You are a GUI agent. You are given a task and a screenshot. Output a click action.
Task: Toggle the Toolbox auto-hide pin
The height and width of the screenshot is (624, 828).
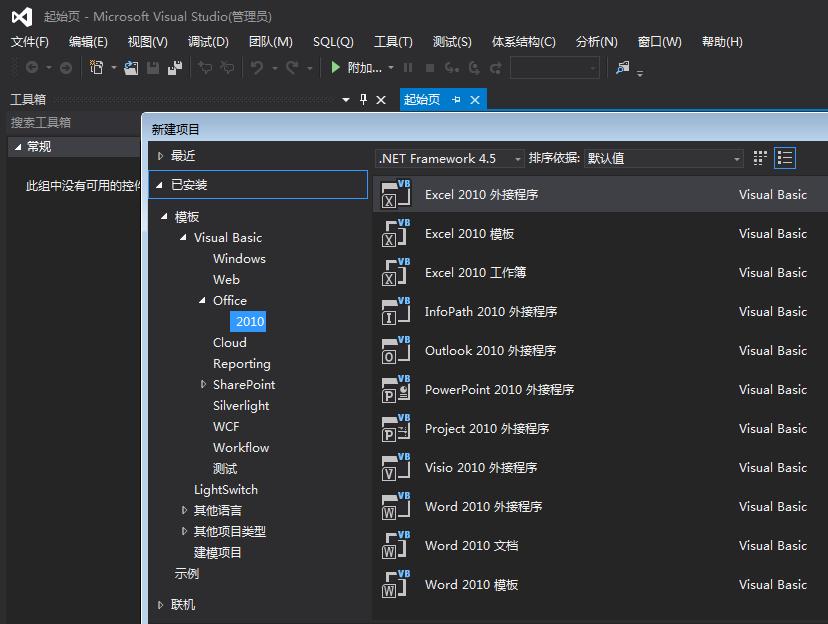point(362,99)
